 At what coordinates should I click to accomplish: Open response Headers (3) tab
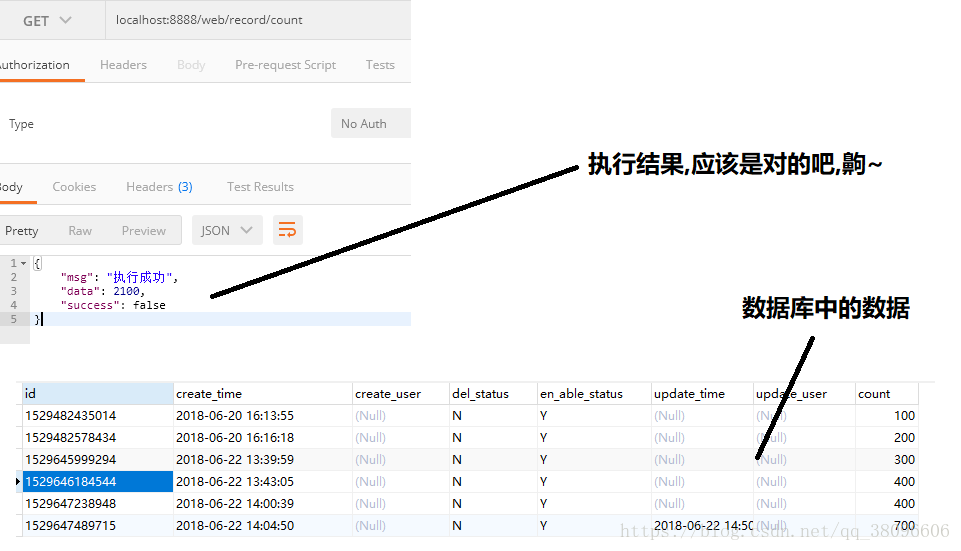pos(159,187)
